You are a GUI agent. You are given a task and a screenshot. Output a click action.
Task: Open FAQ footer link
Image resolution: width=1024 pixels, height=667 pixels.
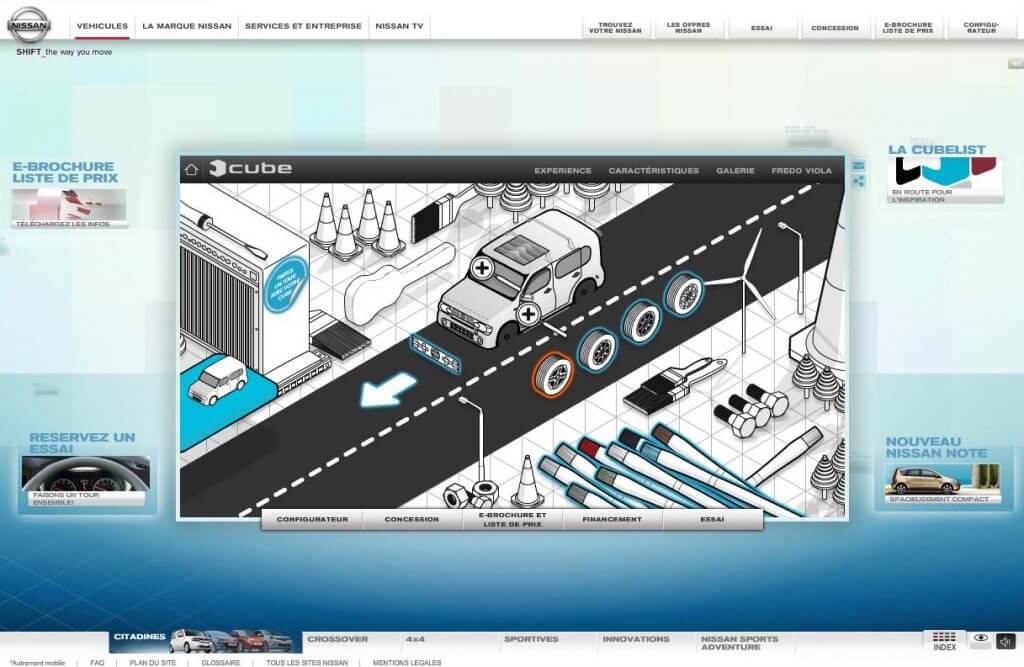tap(97, 662)
